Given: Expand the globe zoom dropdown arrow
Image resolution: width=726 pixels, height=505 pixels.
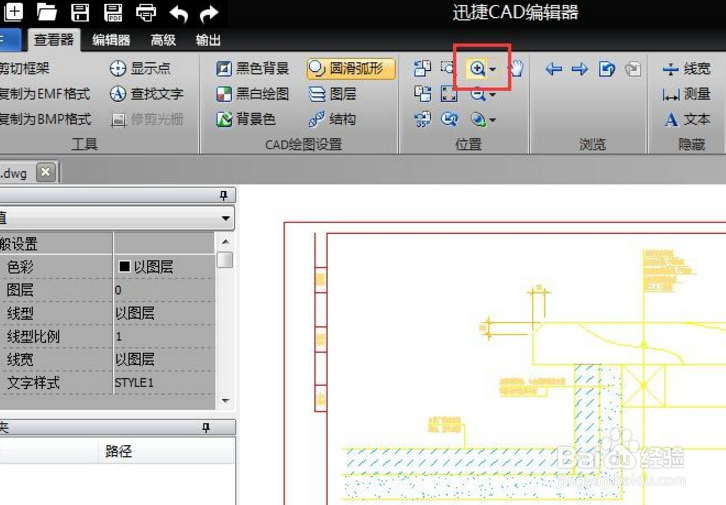Looking at the screenshot, I should click(x=493, y=120).
